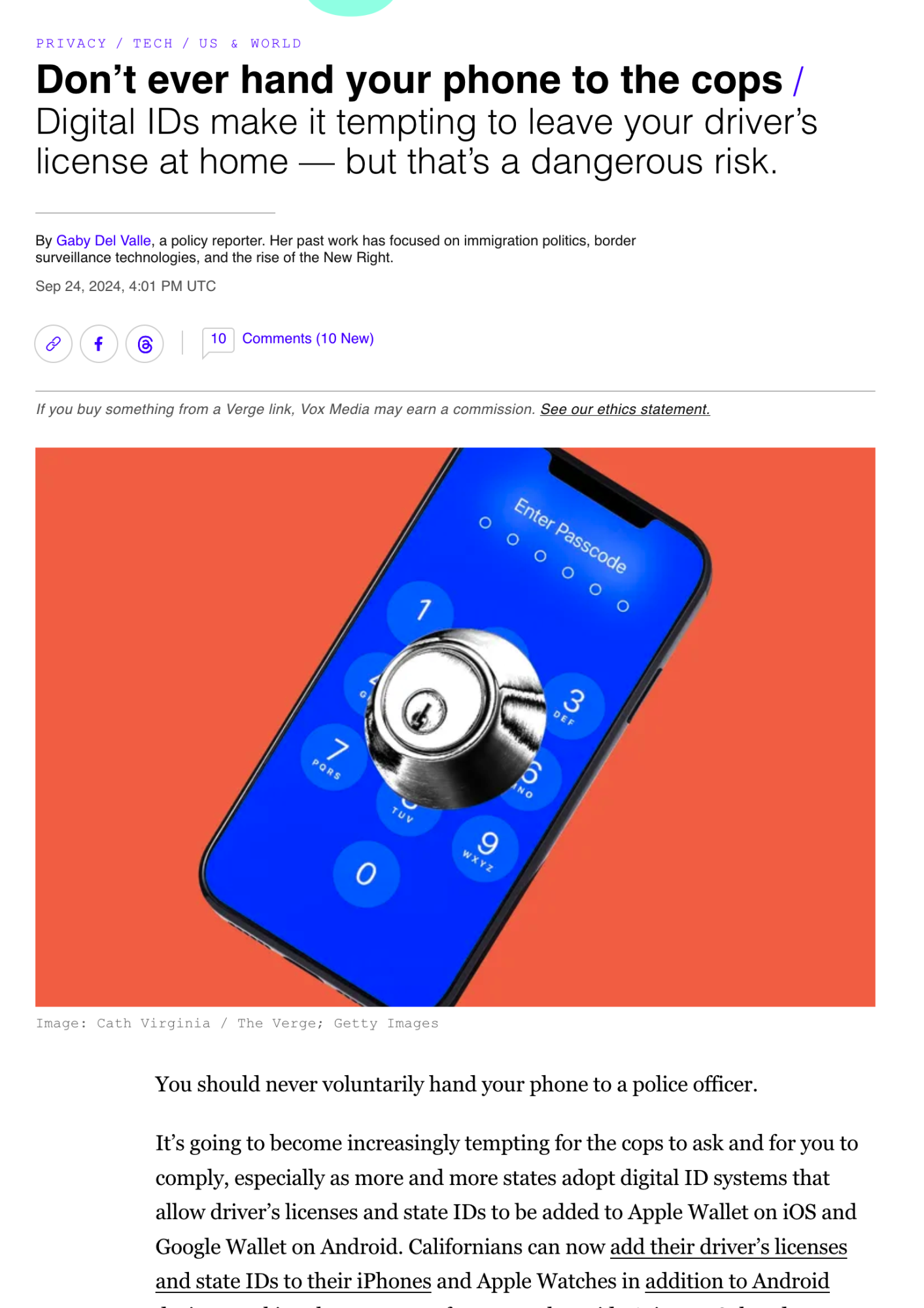Open the Privacy category
This screenshot has width=924, height=1308.
click(71, 43)
